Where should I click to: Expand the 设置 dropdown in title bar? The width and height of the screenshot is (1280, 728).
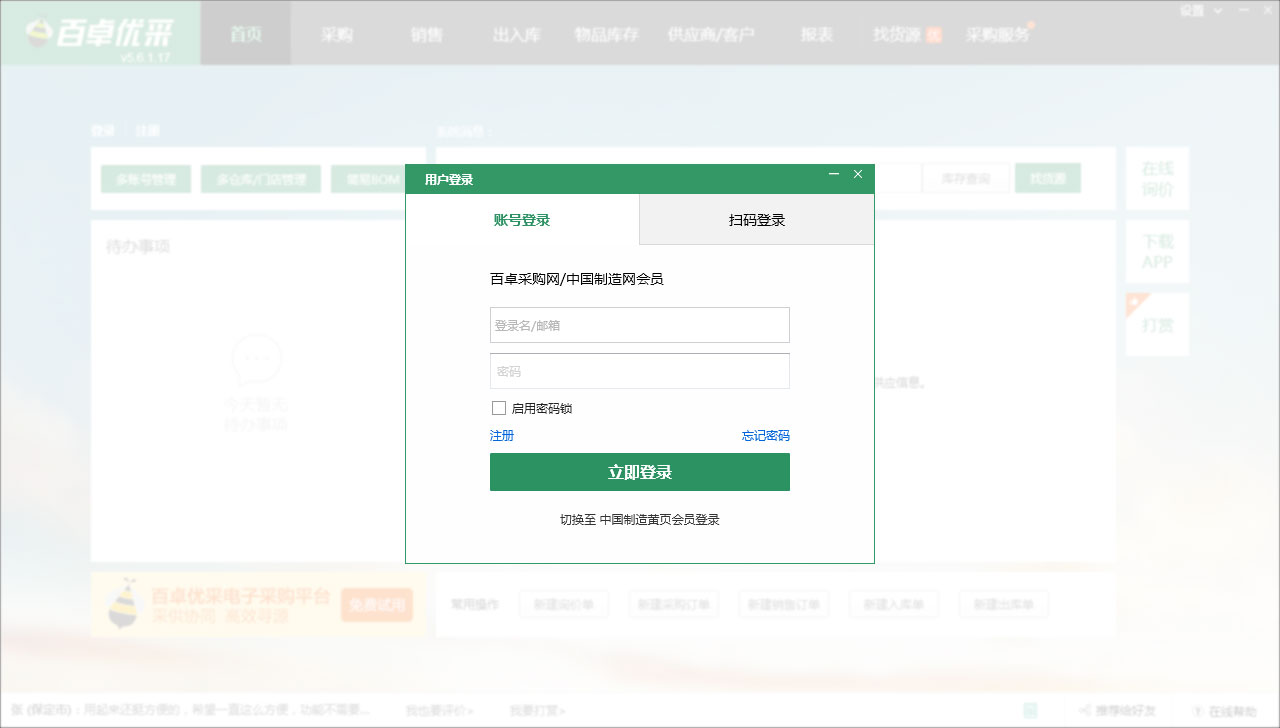pos(1200,11)
